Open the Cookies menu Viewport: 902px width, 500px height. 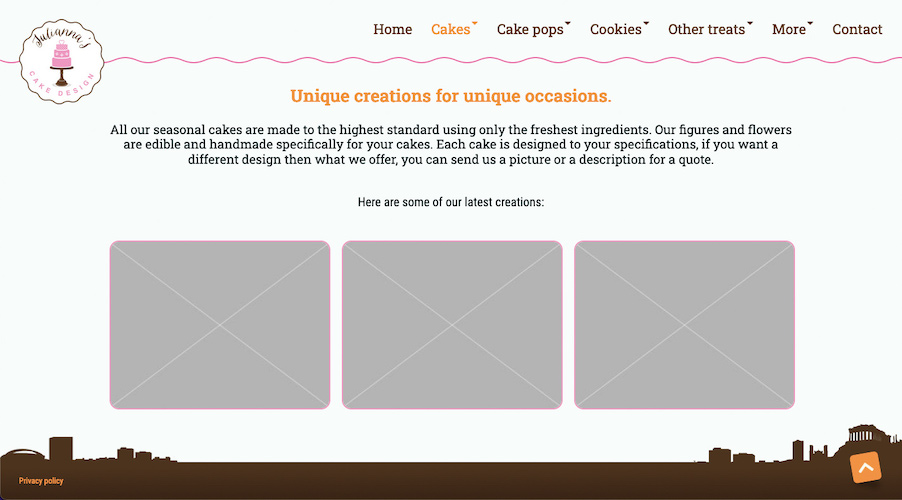[615, 29]
